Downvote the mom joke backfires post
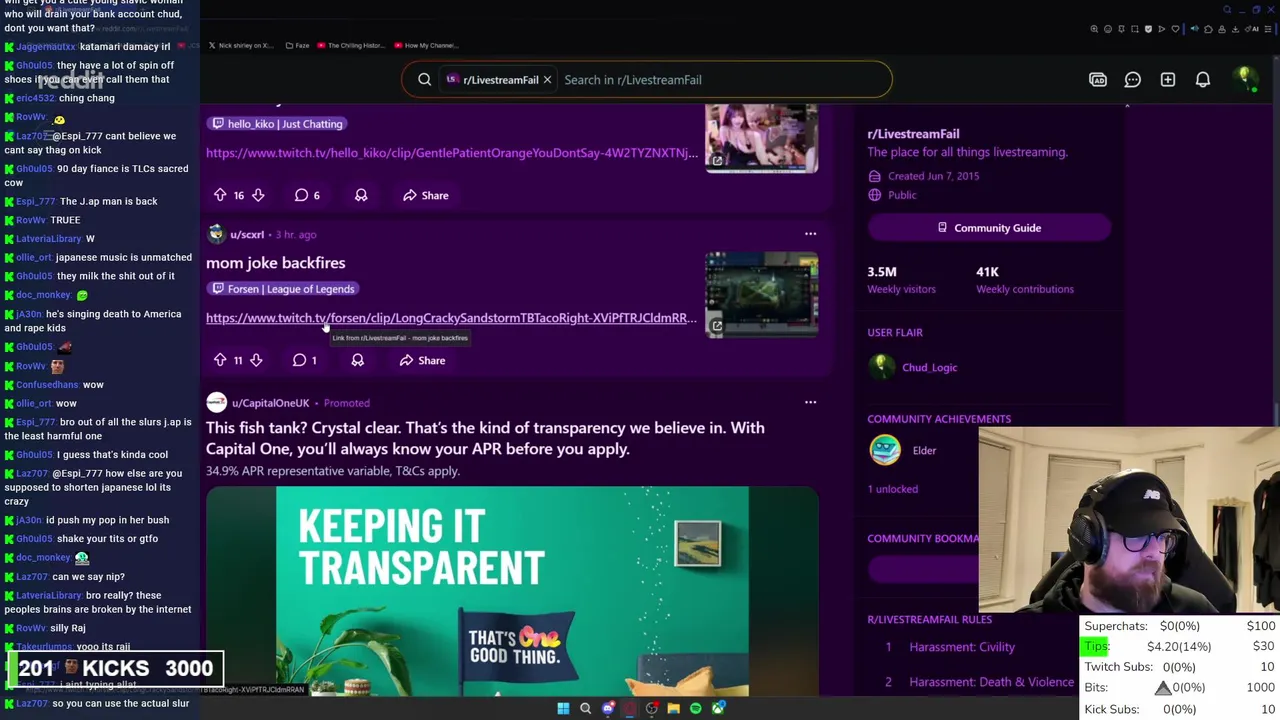The image size is (1280, 720). 256,360
